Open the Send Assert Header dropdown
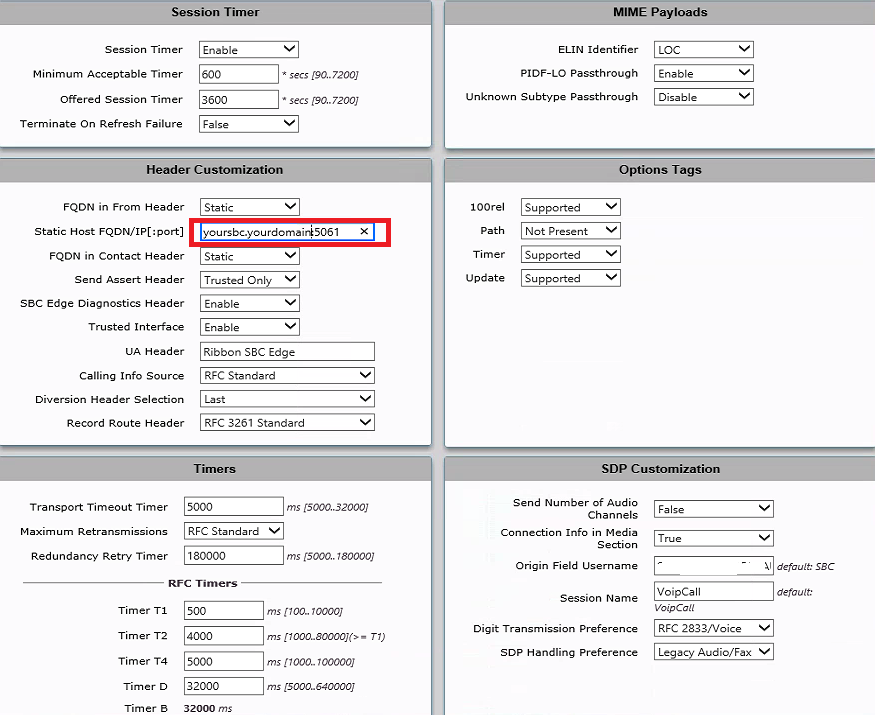 point(249,280)
